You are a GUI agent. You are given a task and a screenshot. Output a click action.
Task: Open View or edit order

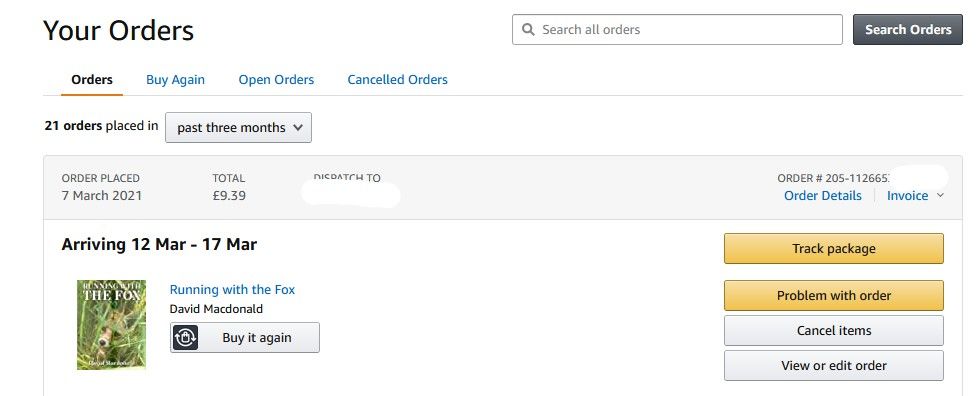click(834, 365)
